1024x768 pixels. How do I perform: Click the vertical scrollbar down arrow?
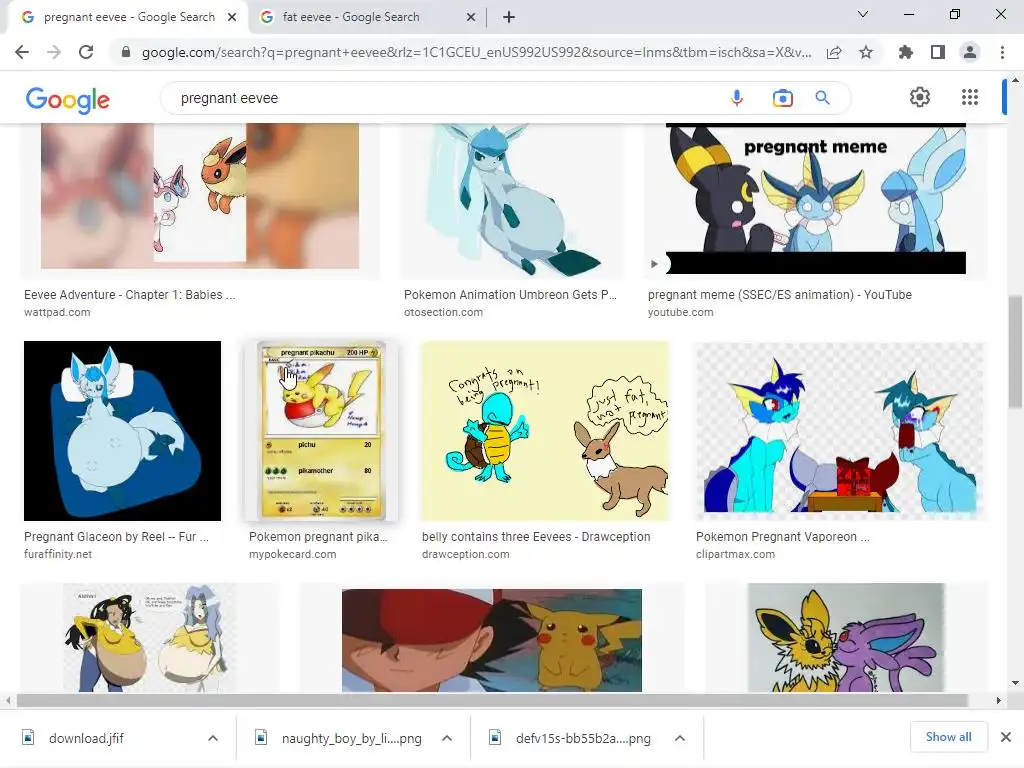[1015, 683]
